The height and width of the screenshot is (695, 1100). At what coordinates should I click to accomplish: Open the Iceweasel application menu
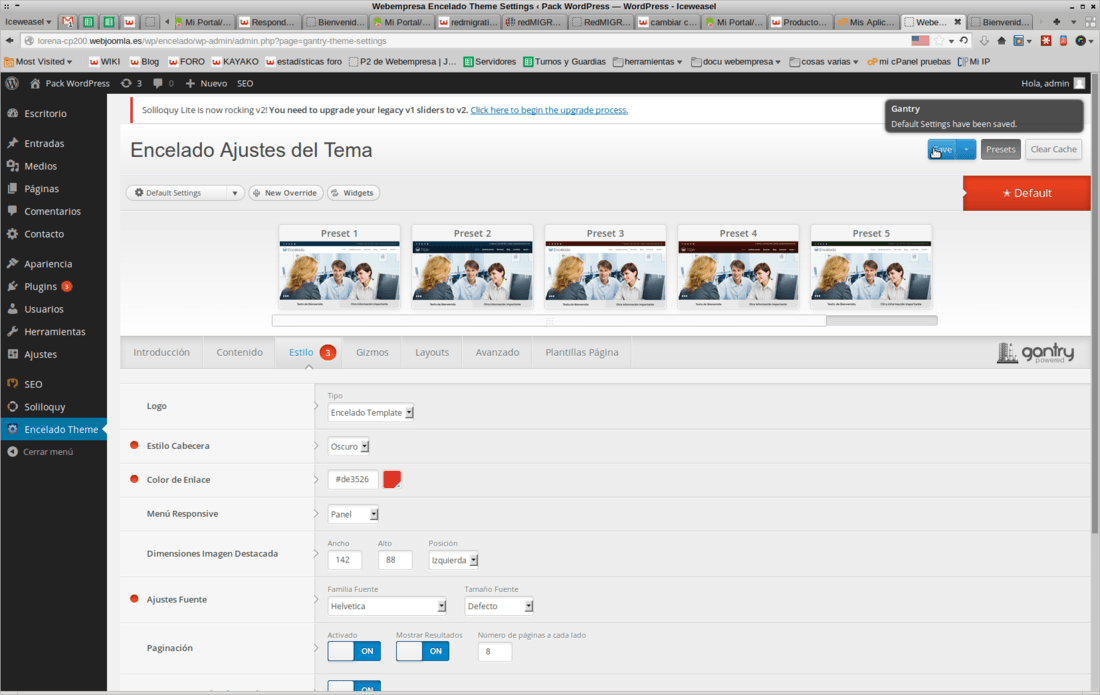[x=28, y=22]
